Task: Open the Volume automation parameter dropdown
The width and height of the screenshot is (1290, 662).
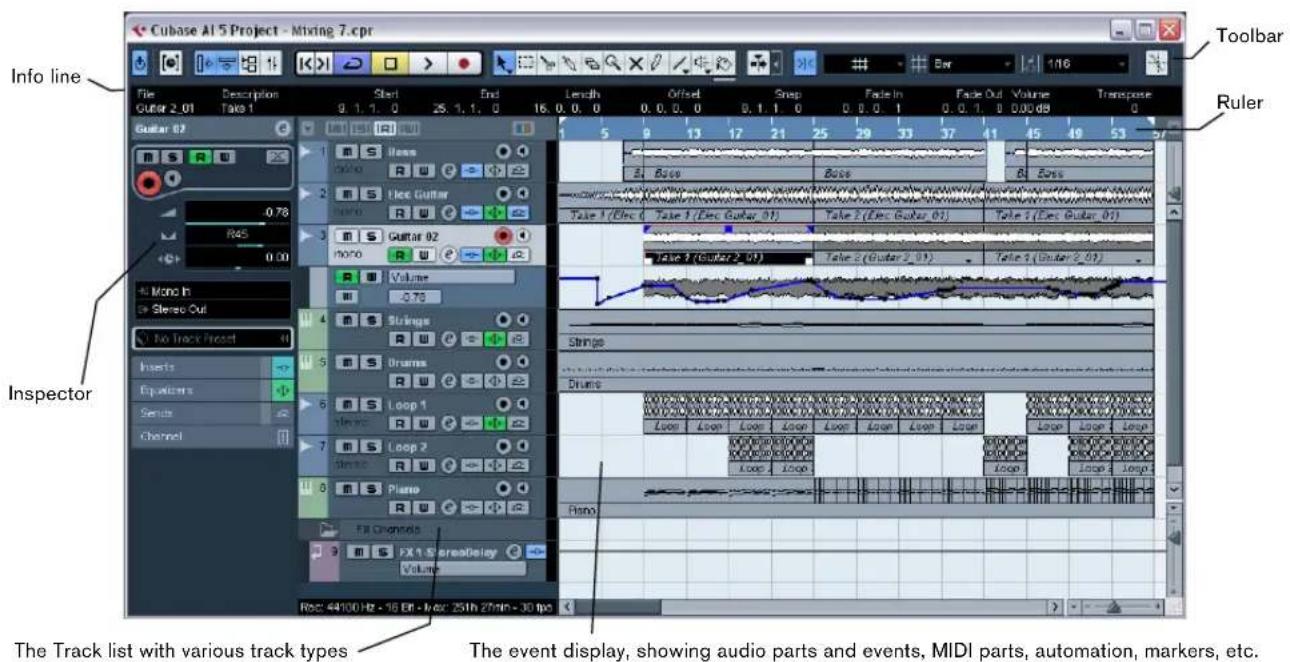Action: 450,277
